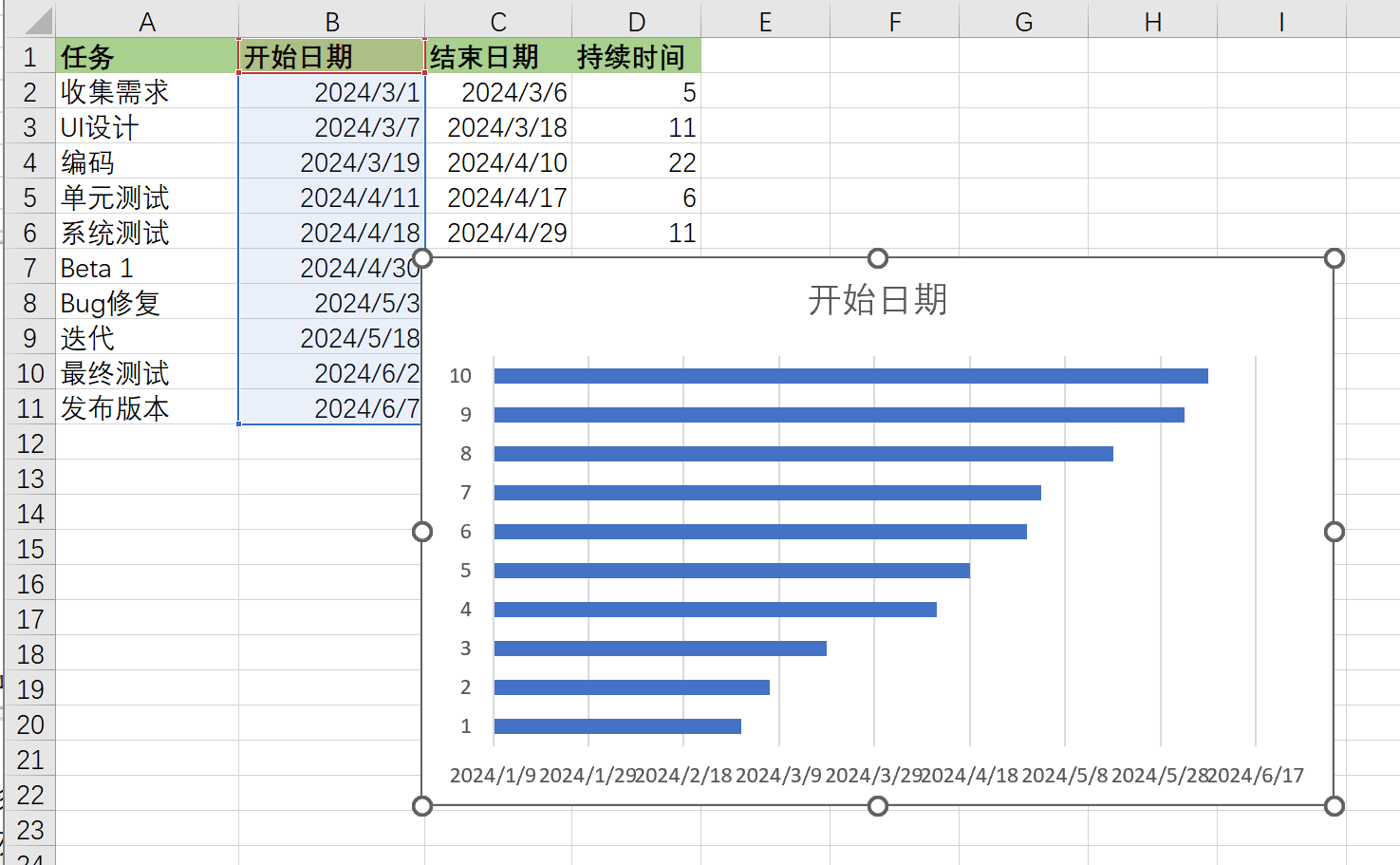Click axis label 2024/6/17

coord(1255,775)
